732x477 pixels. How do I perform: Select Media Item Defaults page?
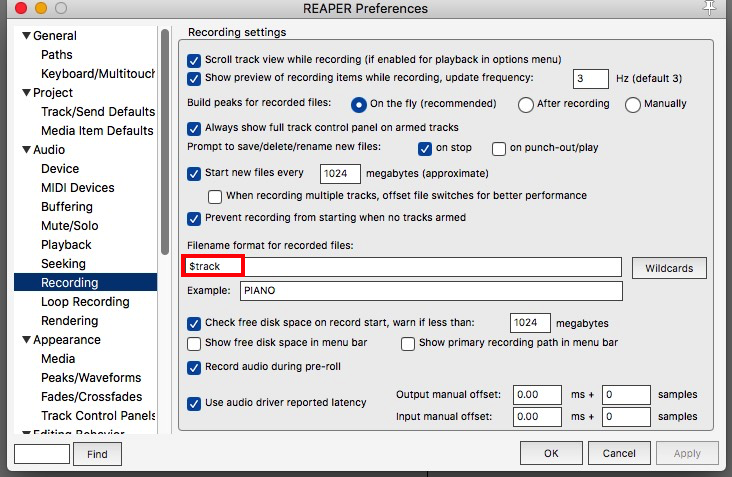coord(97,131)
